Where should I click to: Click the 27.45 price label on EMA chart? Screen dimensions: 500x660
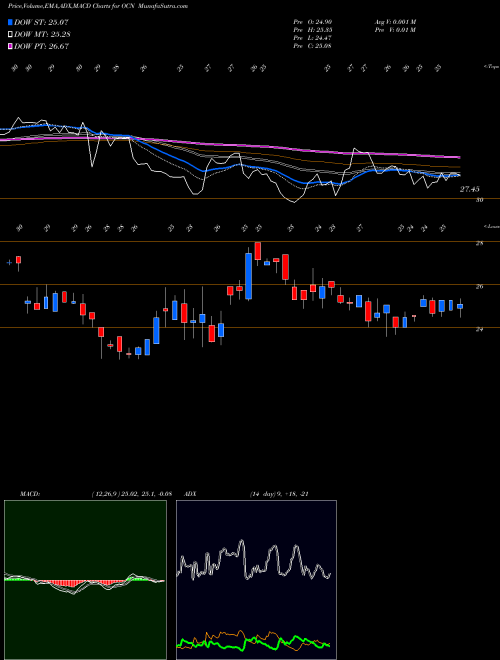[x=469, y=190]
